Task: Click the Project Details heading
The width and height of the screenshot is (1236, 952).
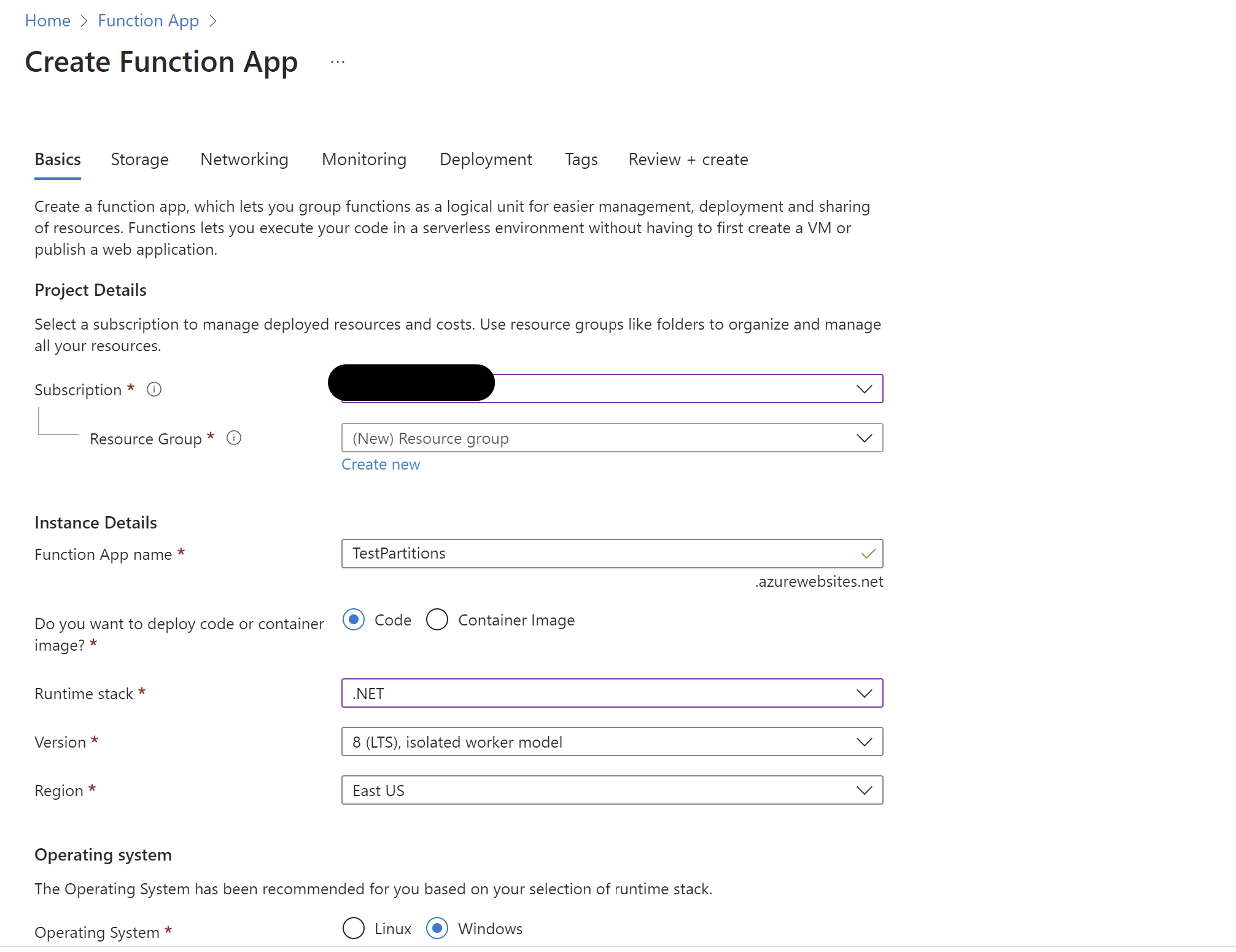Action: pyautogui.click(x=90, y=290)
